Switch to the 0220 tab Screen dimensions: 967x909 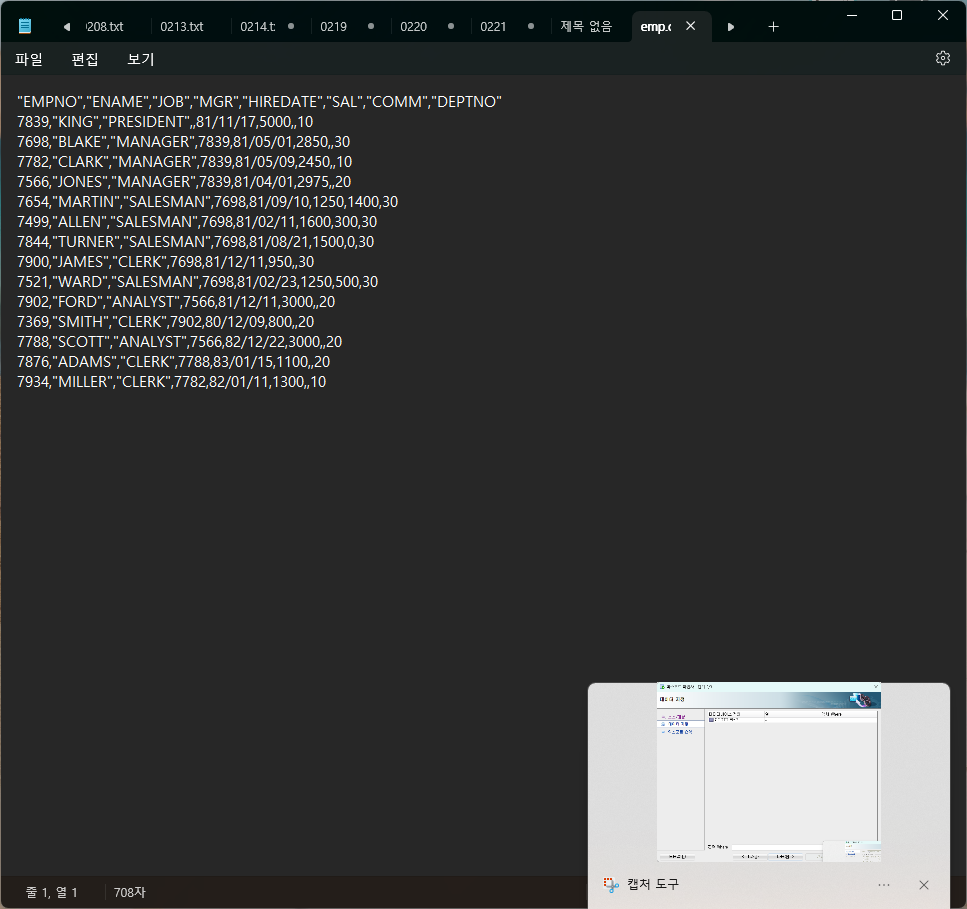click(x=413, y=27)
